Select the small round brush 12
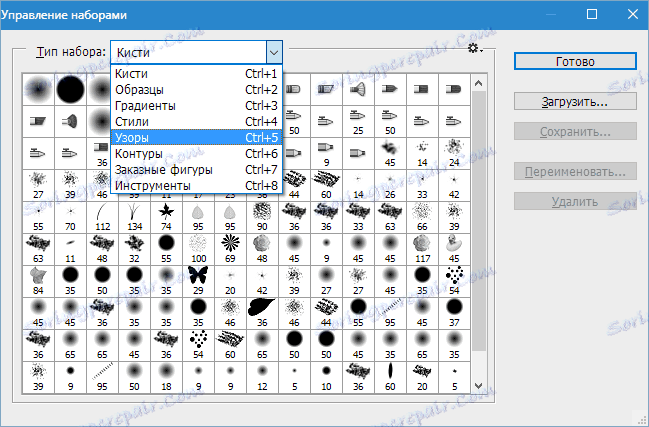Image resolution: width=649 pixels, height=427 pixels. point(262,377)
